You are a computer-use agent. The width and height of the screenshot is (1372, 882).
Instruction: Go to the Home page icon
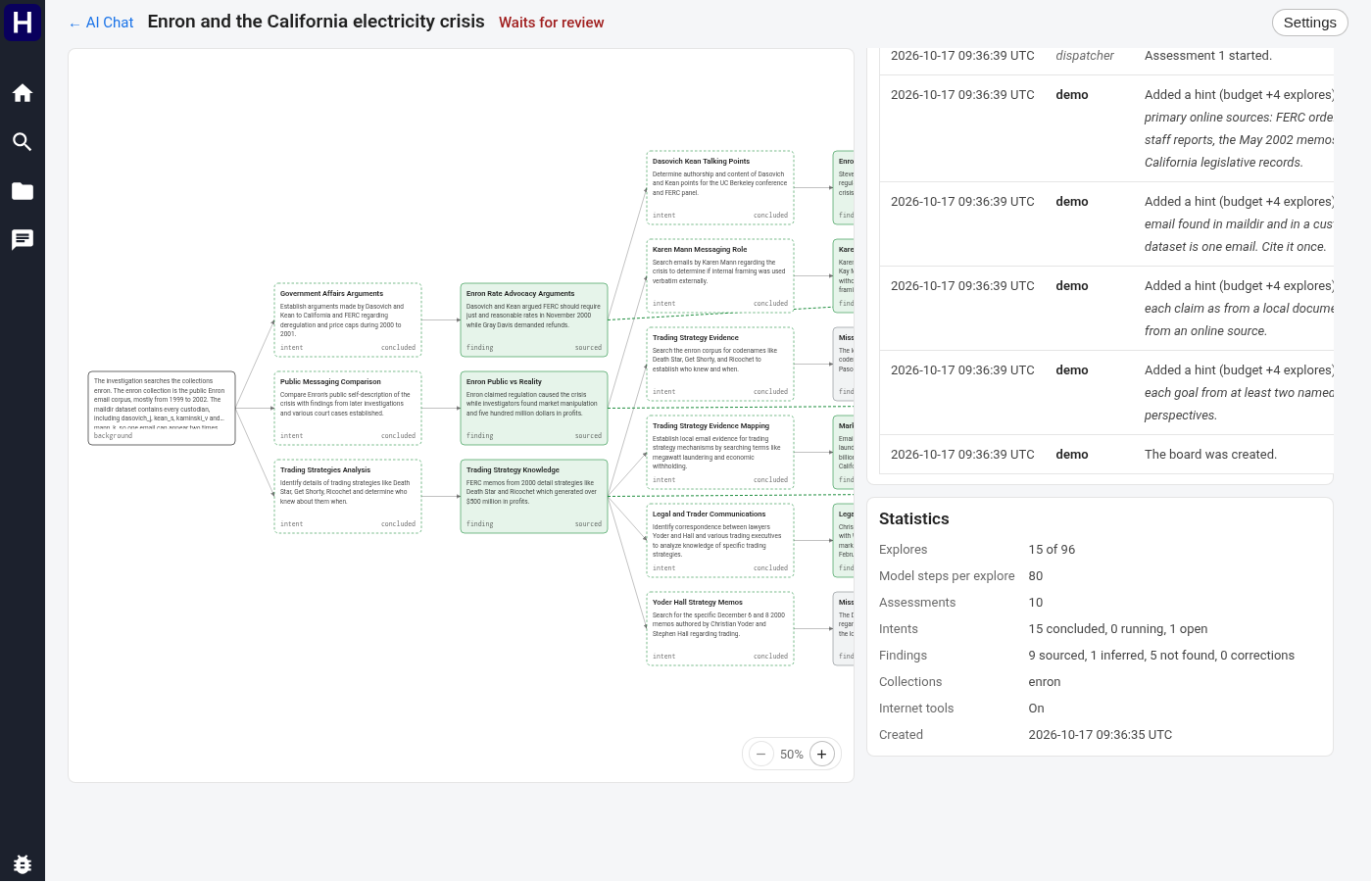23,93
